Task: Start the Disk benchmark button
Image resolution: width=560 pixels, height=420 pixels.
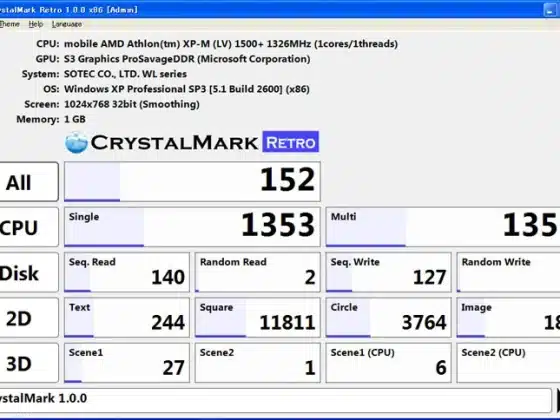Action: coord(29,272)
